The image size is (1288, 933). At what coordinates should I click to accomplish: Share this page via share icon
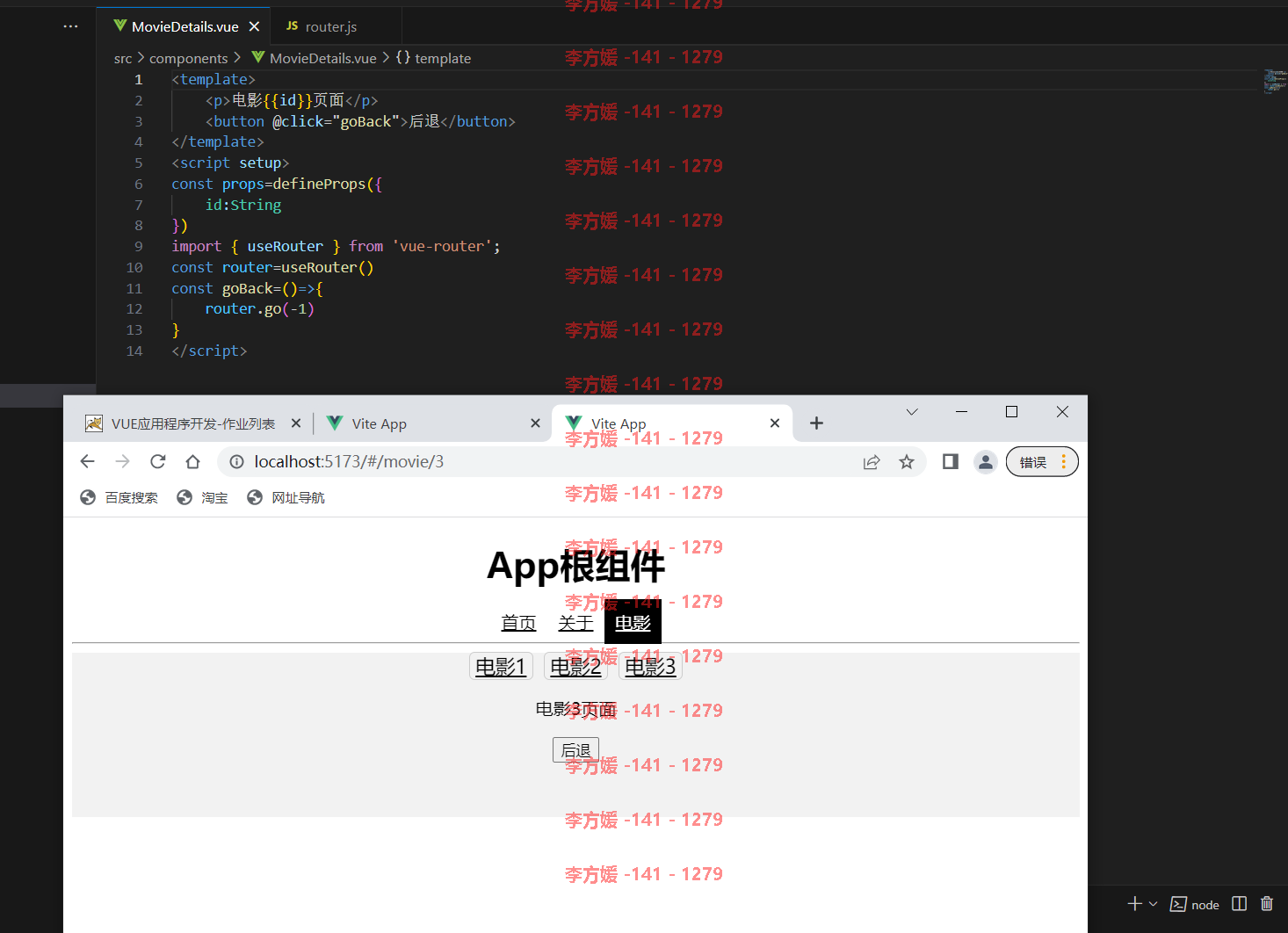click(x=872, y=462)
